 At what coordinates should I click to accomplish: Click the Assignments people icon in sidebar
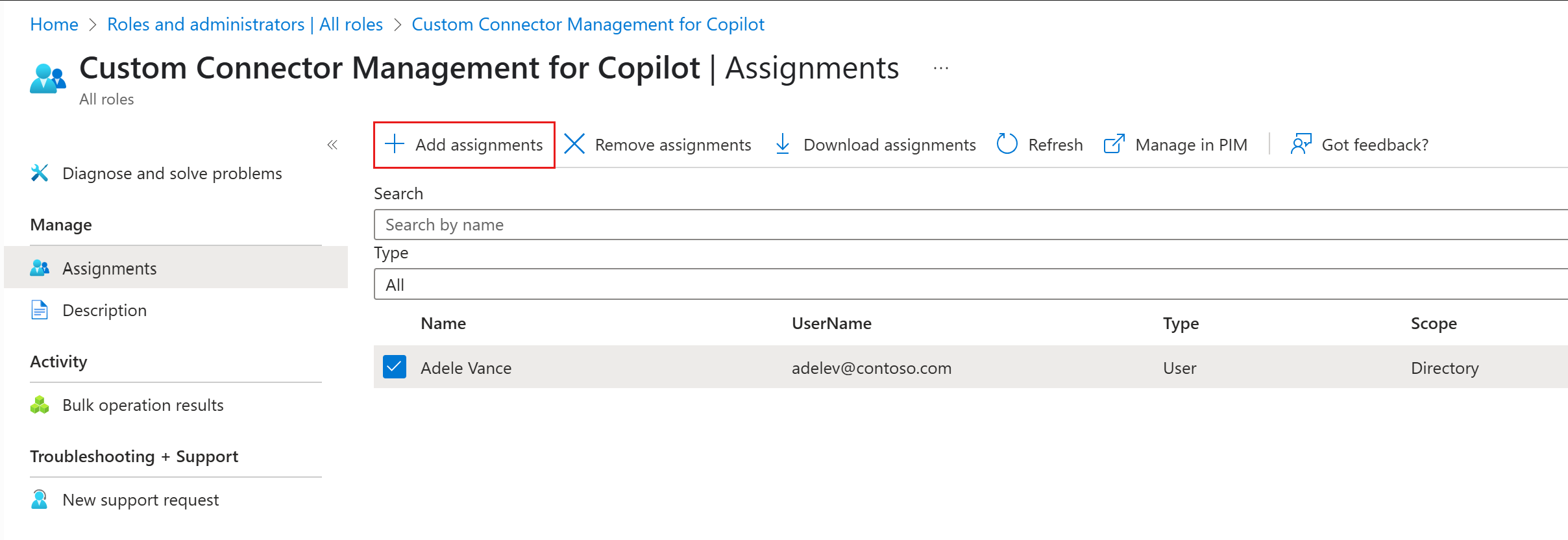click(x=40, y=268)
